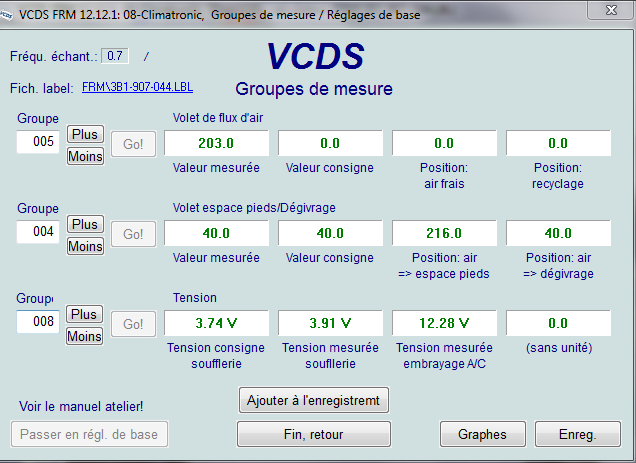Click the Volet espace pieds/Dégivrage heading
The image size is (636, 463).
pyautogui.click(x=254, y=208)
